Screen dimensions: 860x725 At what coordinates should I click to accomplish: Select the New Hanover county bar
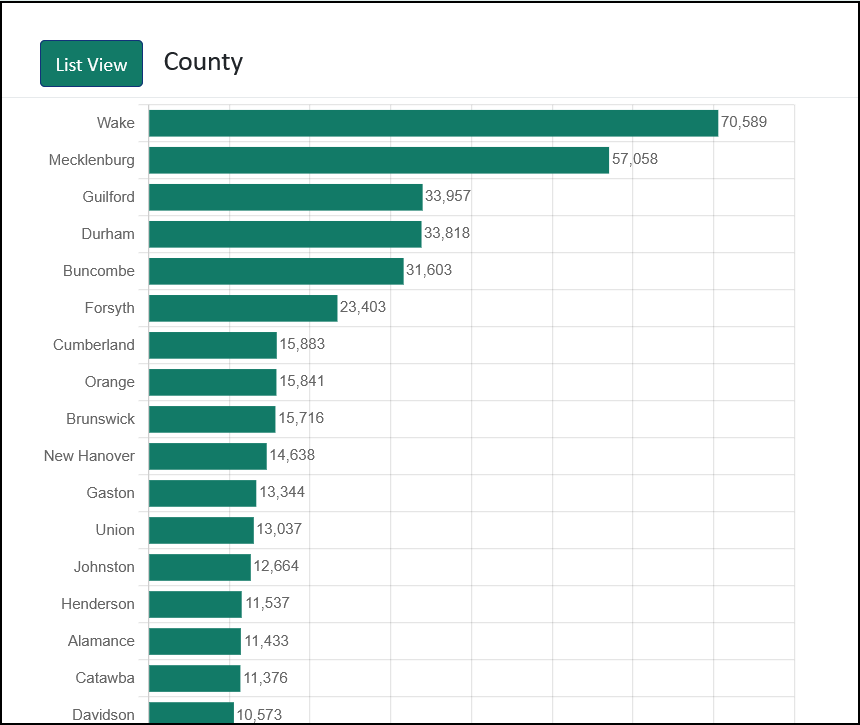tap(208, 456)
